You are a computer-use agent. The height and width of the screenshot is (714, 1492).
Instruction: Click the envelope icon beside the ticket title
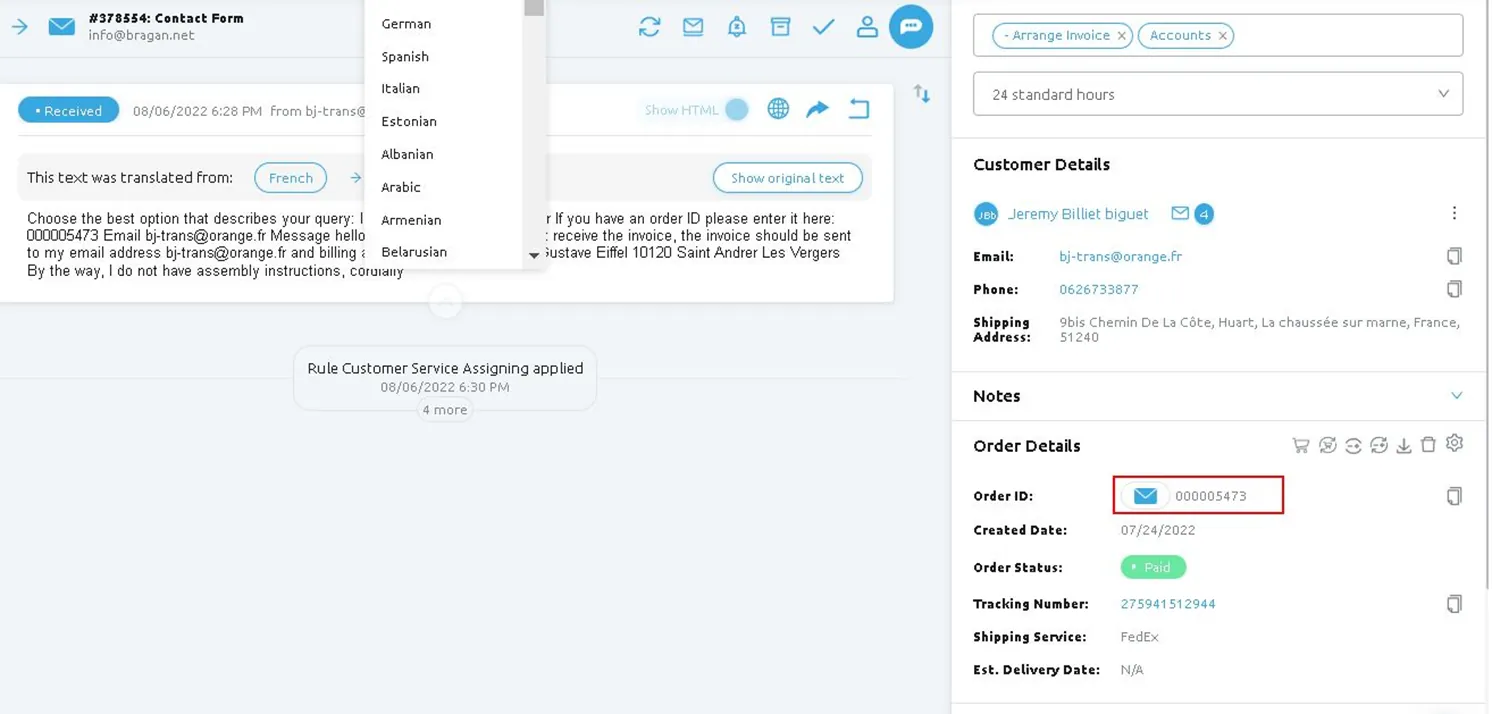[x=62, y=26]
